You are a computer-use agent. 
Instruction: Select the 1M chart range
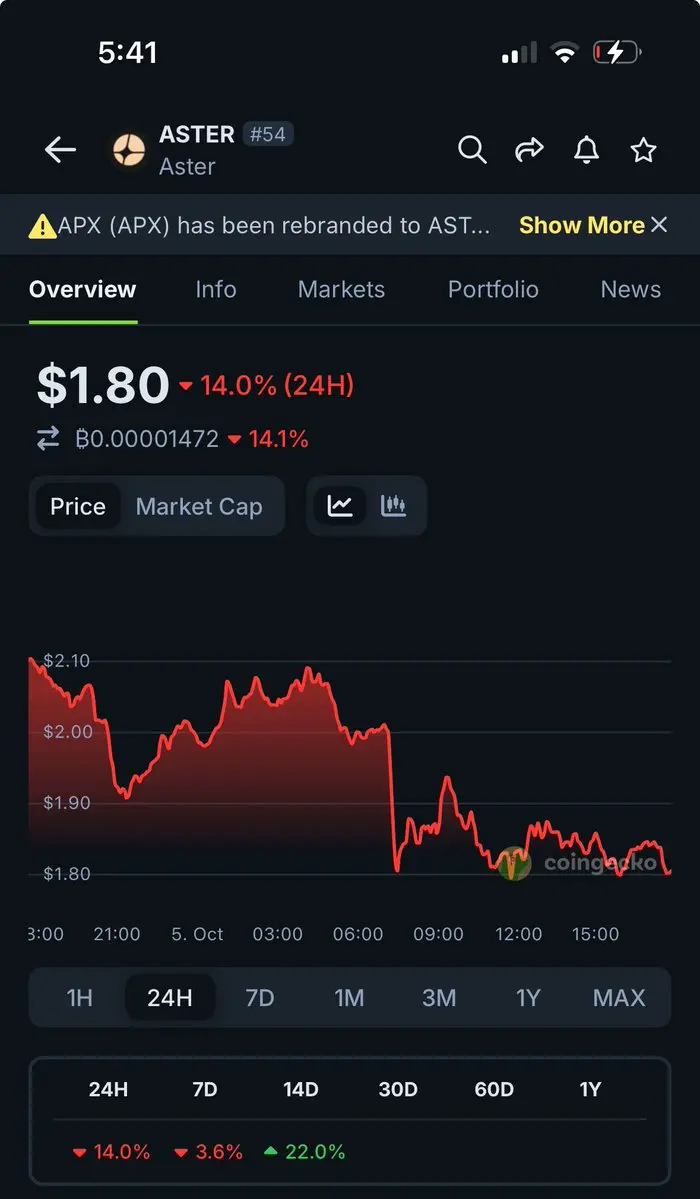pos(349,998)
